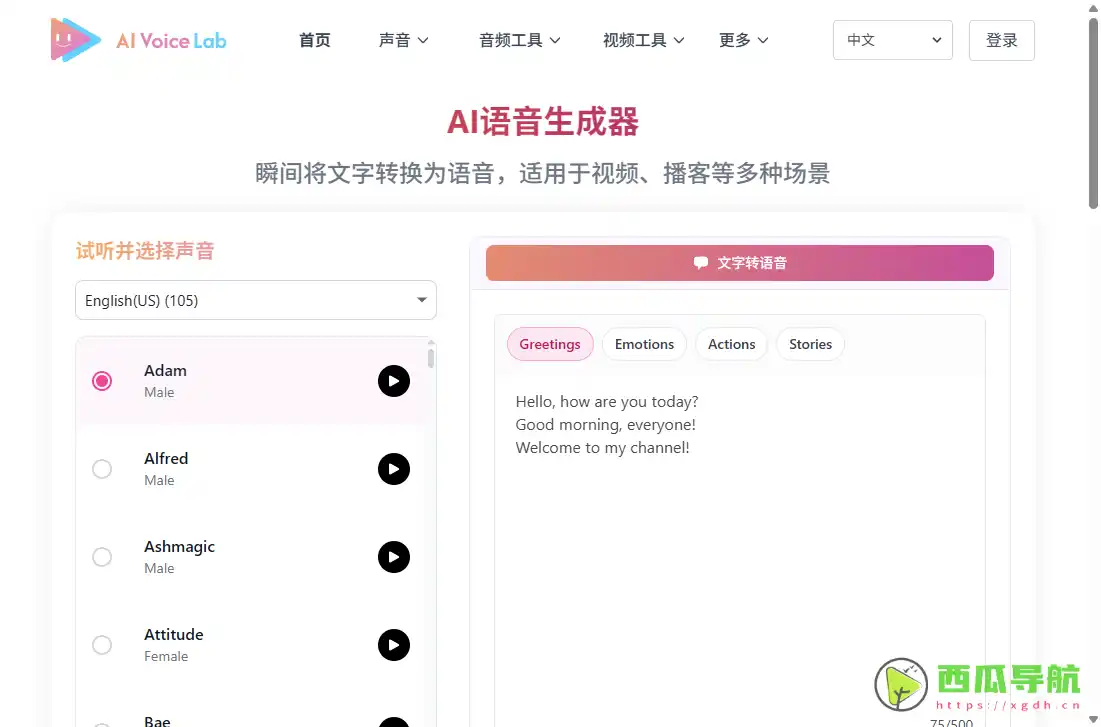Expand the 视频工具 menu

(643, 40)
